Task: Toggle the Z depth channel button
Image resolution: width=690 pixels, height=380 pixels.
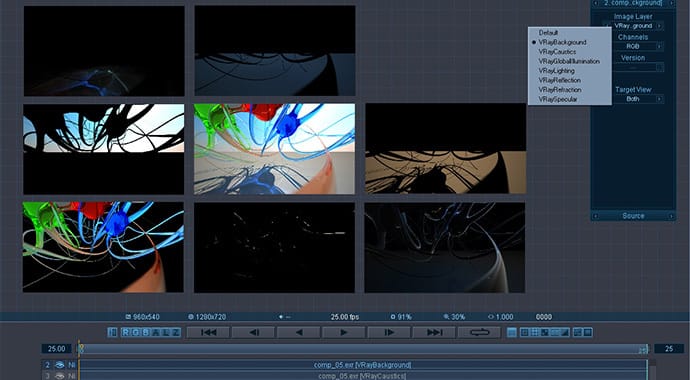Action: point(175,332)
